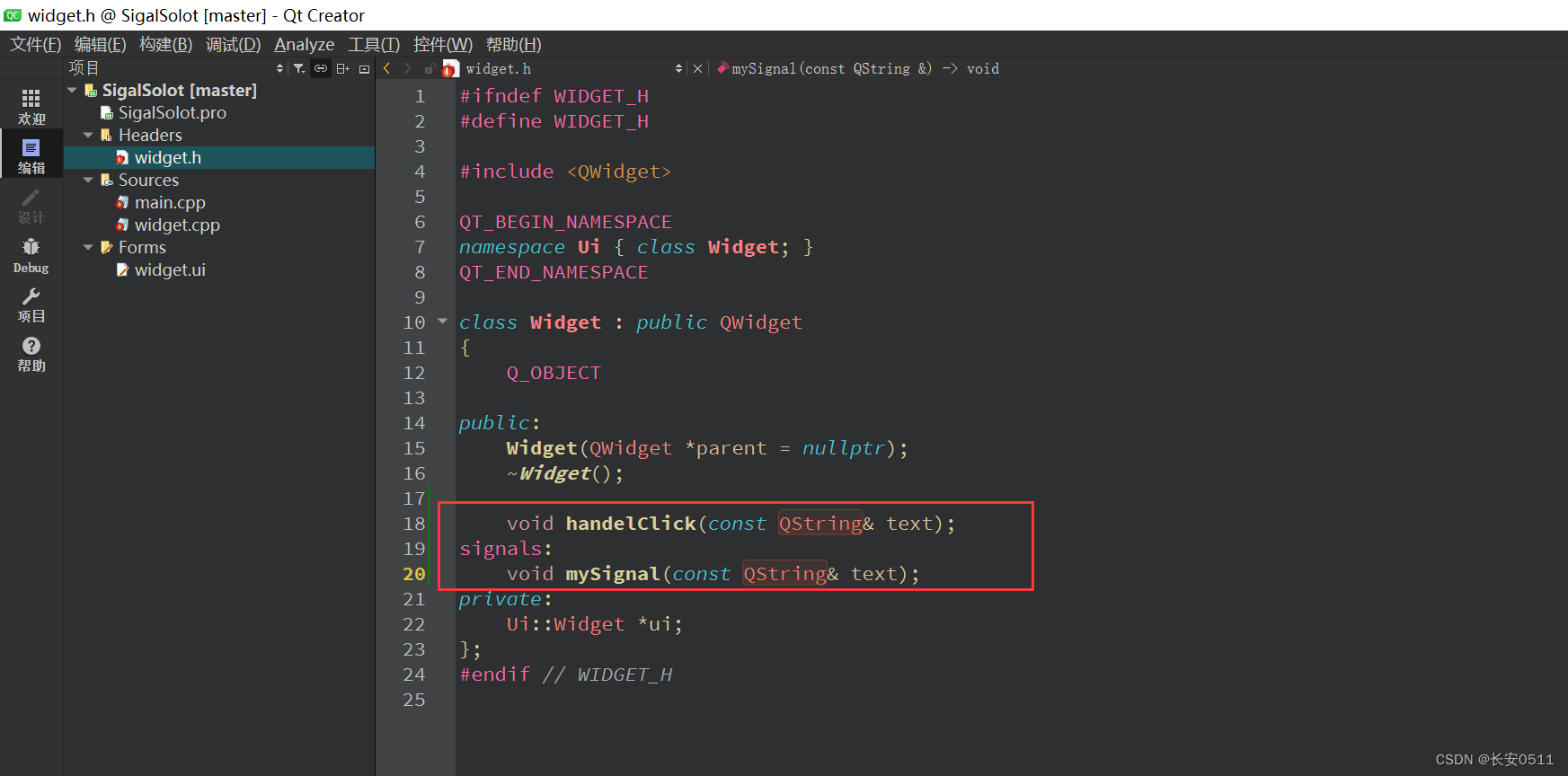Click the Q_OBJECT macro text

[554, 373]
